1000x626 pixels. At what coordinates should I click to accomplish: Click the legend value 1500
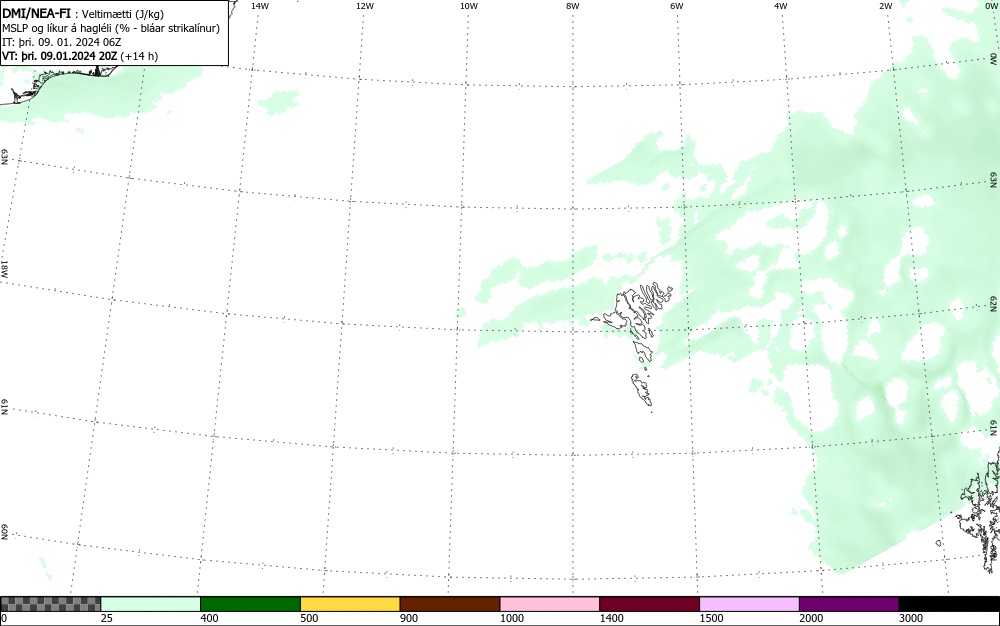[711, 618]
